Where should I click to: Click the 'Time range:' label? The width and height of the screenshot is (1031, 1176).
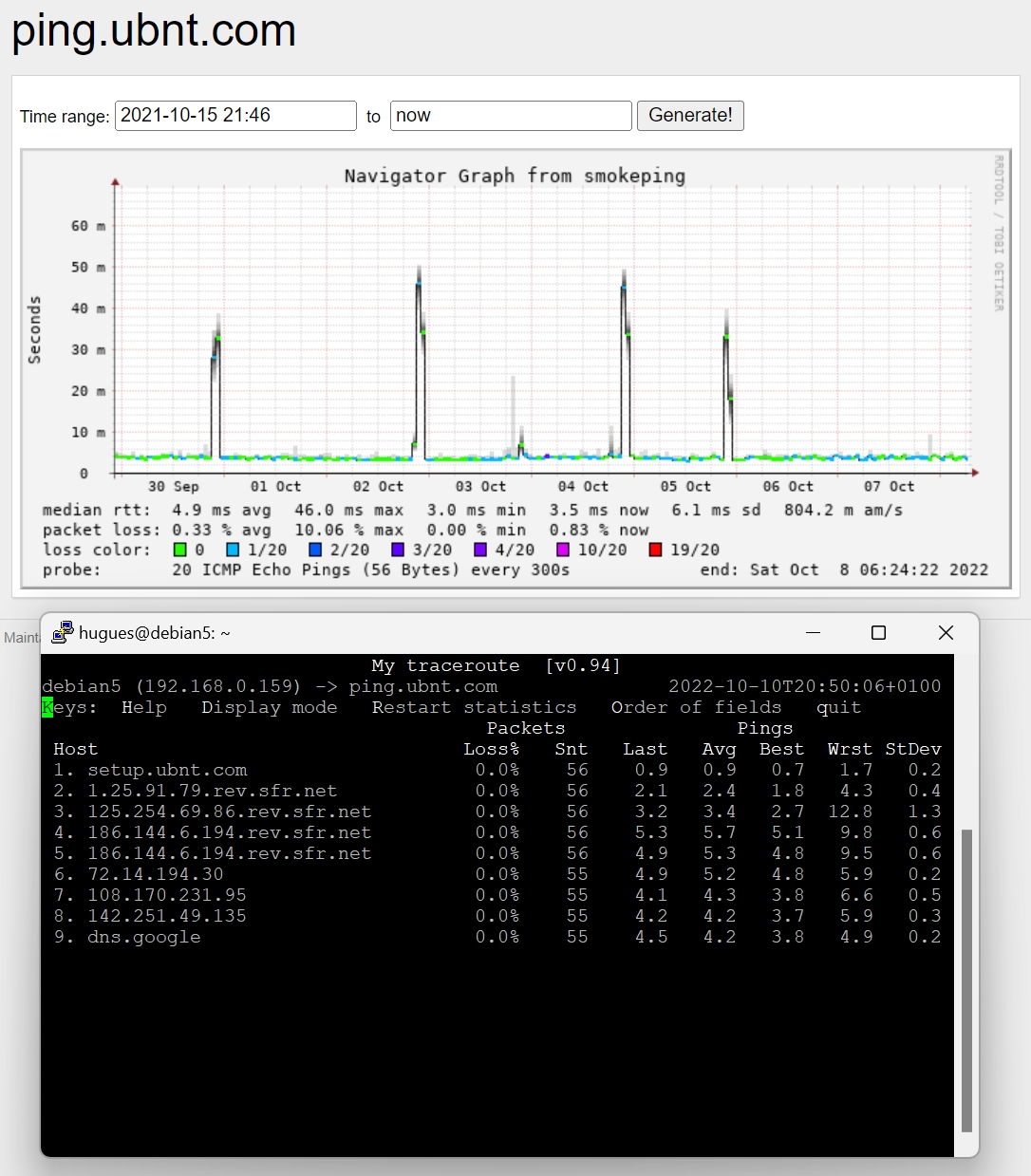click(65, 117)
